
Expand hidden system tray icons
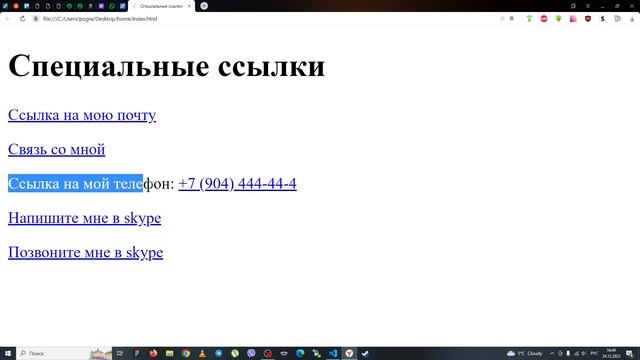pyautogui.click(x=552, y=353)
